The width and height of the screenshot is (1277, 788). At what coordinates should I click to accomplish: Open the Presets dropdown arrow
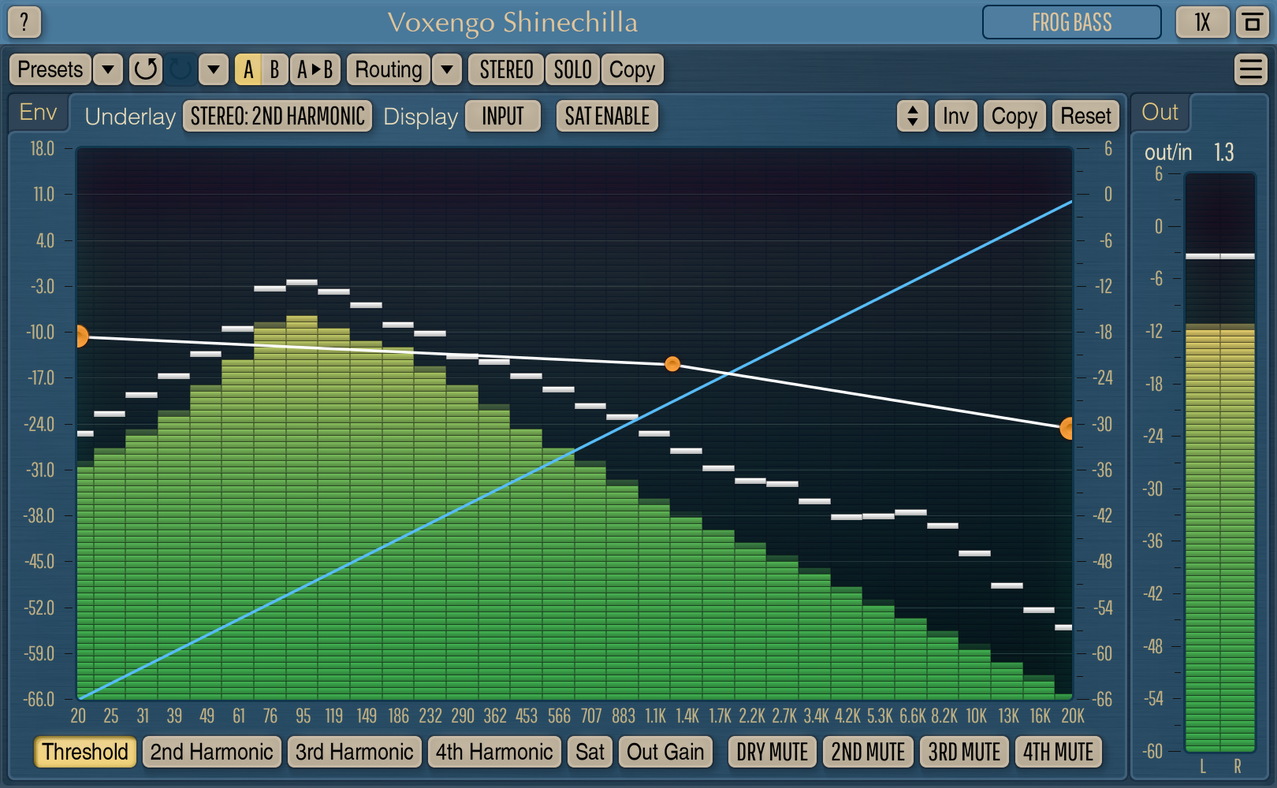pos(108,69)
